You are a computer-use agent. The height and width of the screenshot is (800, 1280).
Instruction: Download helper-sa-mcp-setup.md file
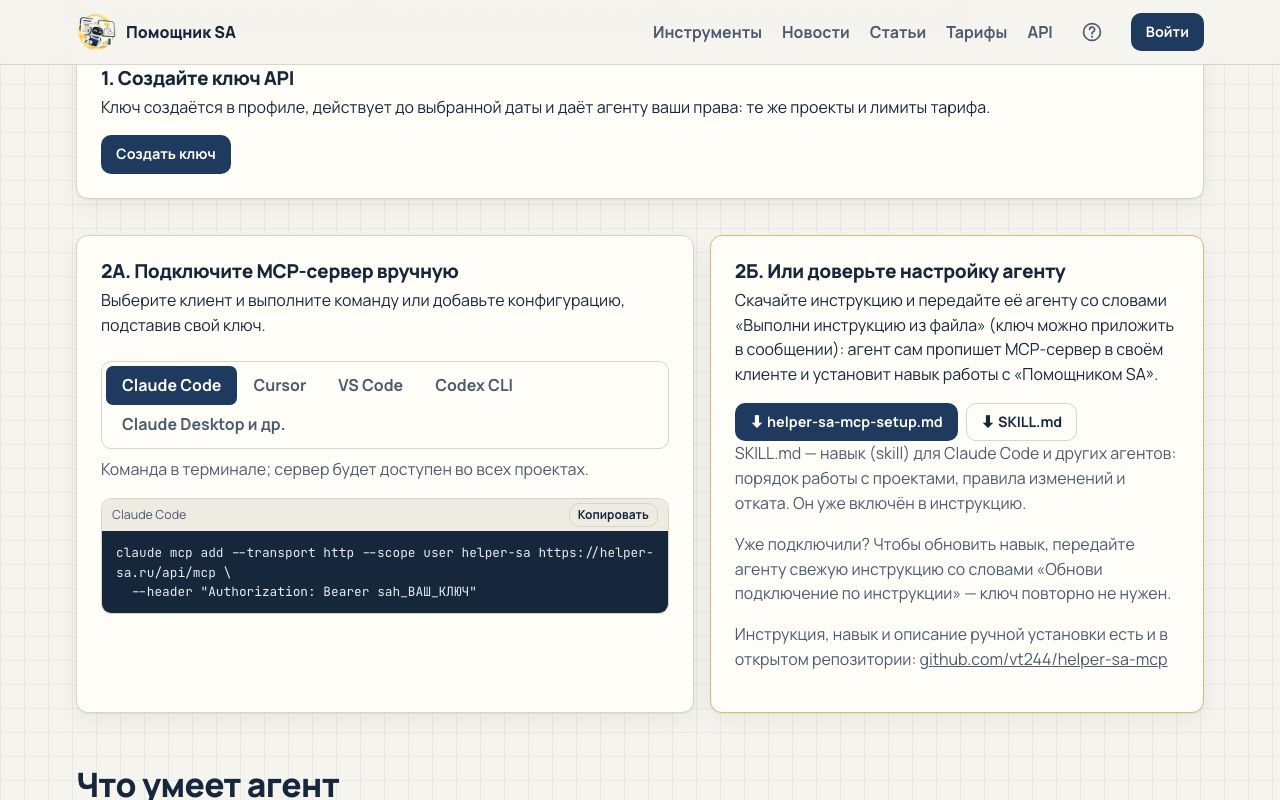coord(846,422)
